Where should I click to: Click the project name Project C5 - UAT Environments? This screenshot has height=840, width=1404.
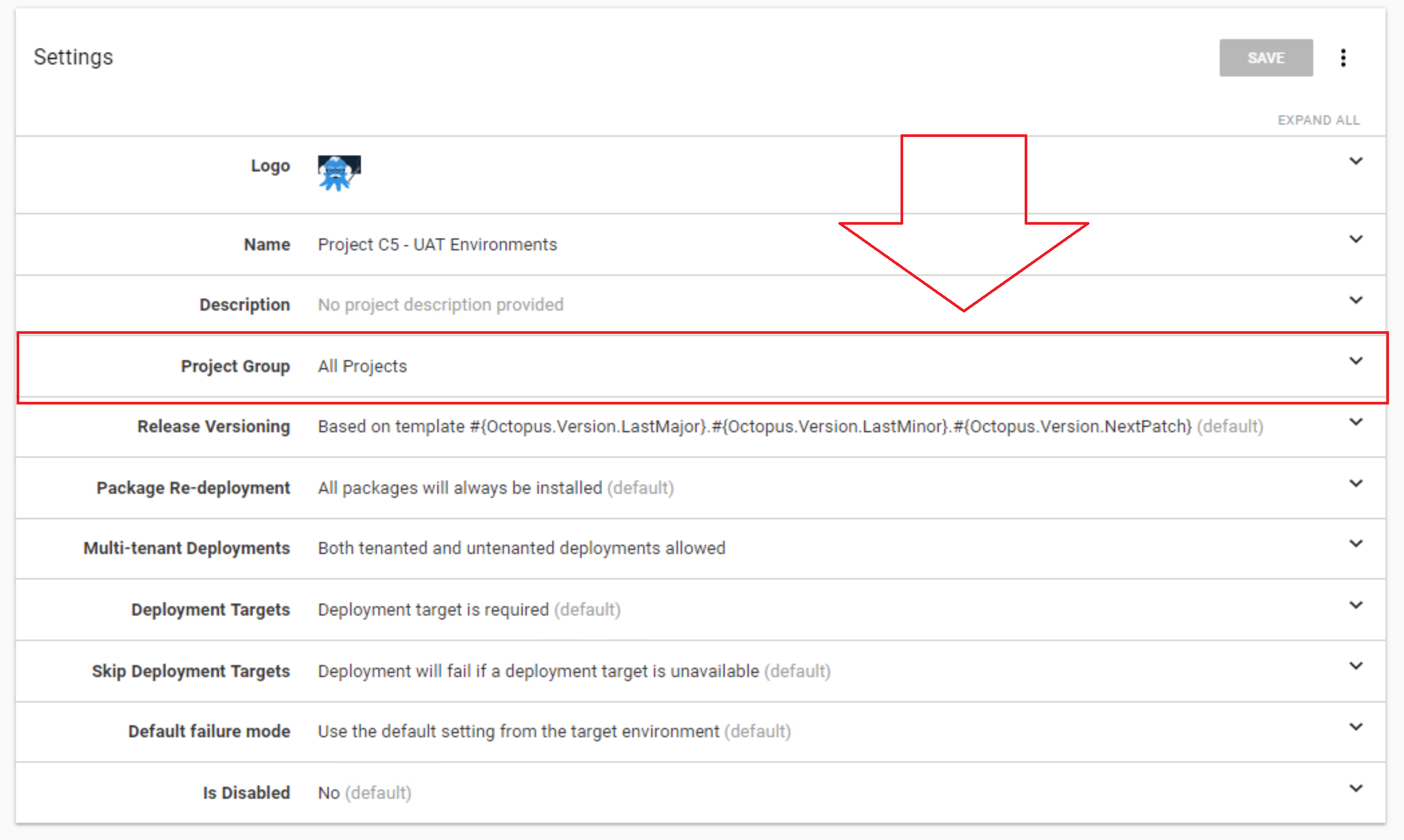(437, 245)
